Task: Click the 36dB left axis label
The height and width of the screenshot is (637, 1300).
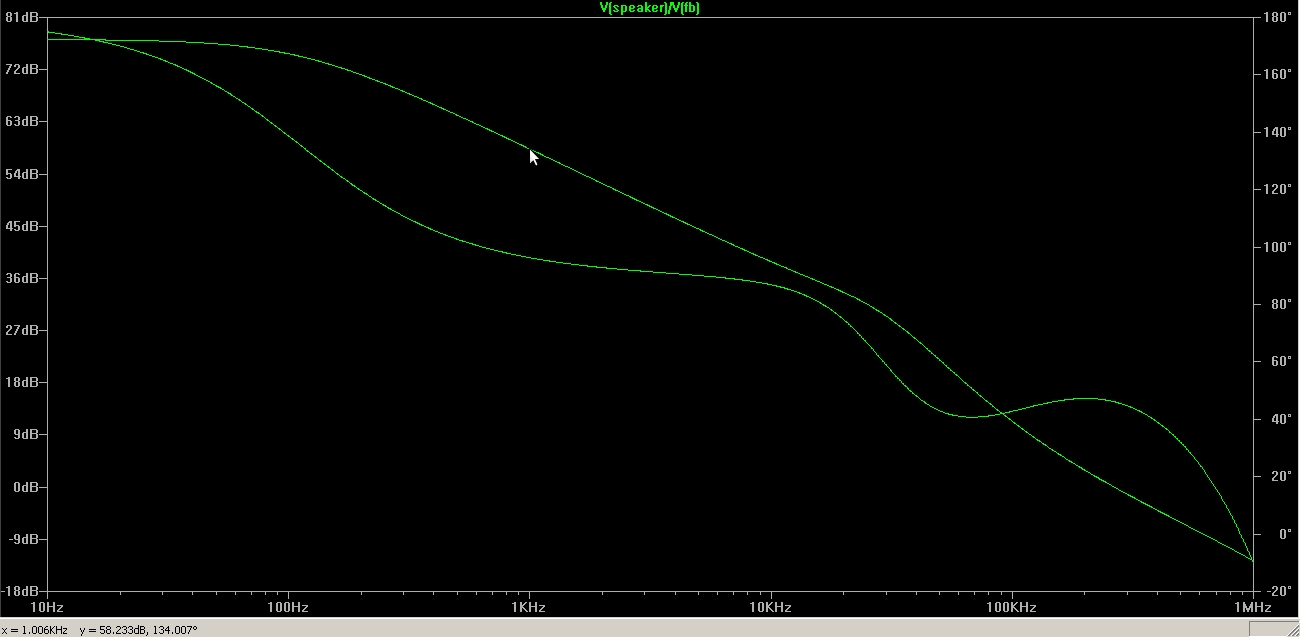Action: 21,278
